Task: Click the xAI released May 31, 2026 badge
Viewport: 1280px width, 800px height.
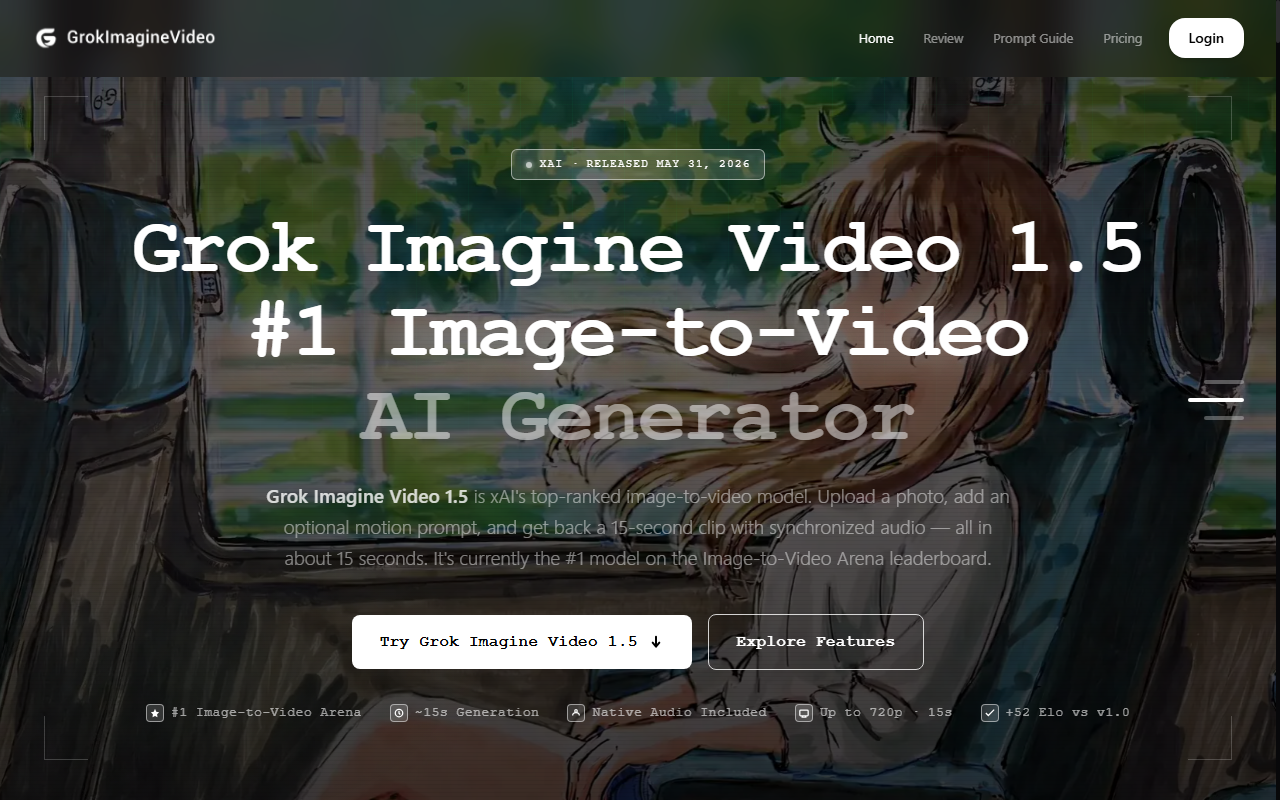Action: pyautogui.click(x=638, y=164)
